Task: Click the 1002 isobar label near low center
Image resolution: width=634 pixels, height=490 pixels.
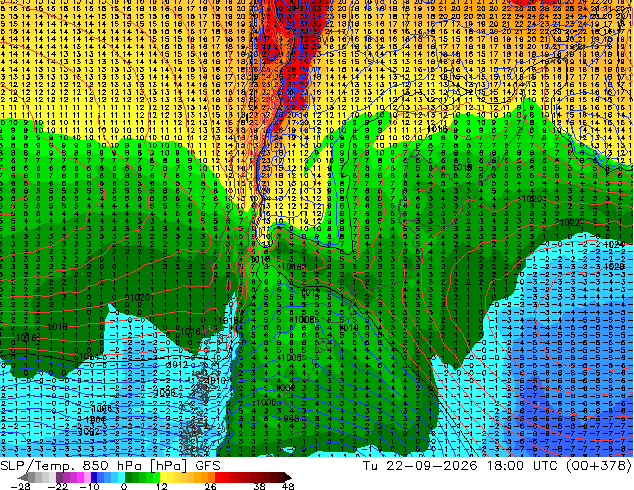Action: (285, 388)
